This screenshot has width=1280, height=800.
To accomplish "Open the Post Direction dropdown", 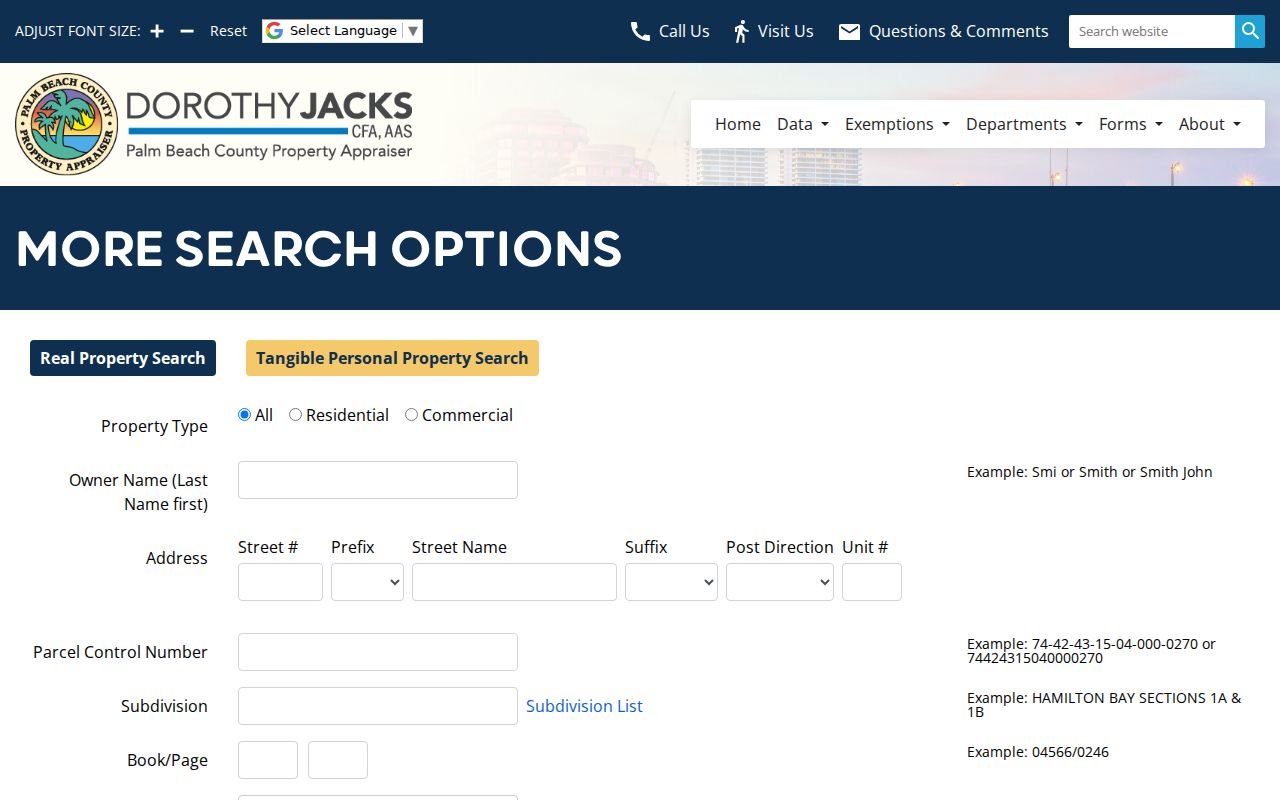I will (780, 582).
